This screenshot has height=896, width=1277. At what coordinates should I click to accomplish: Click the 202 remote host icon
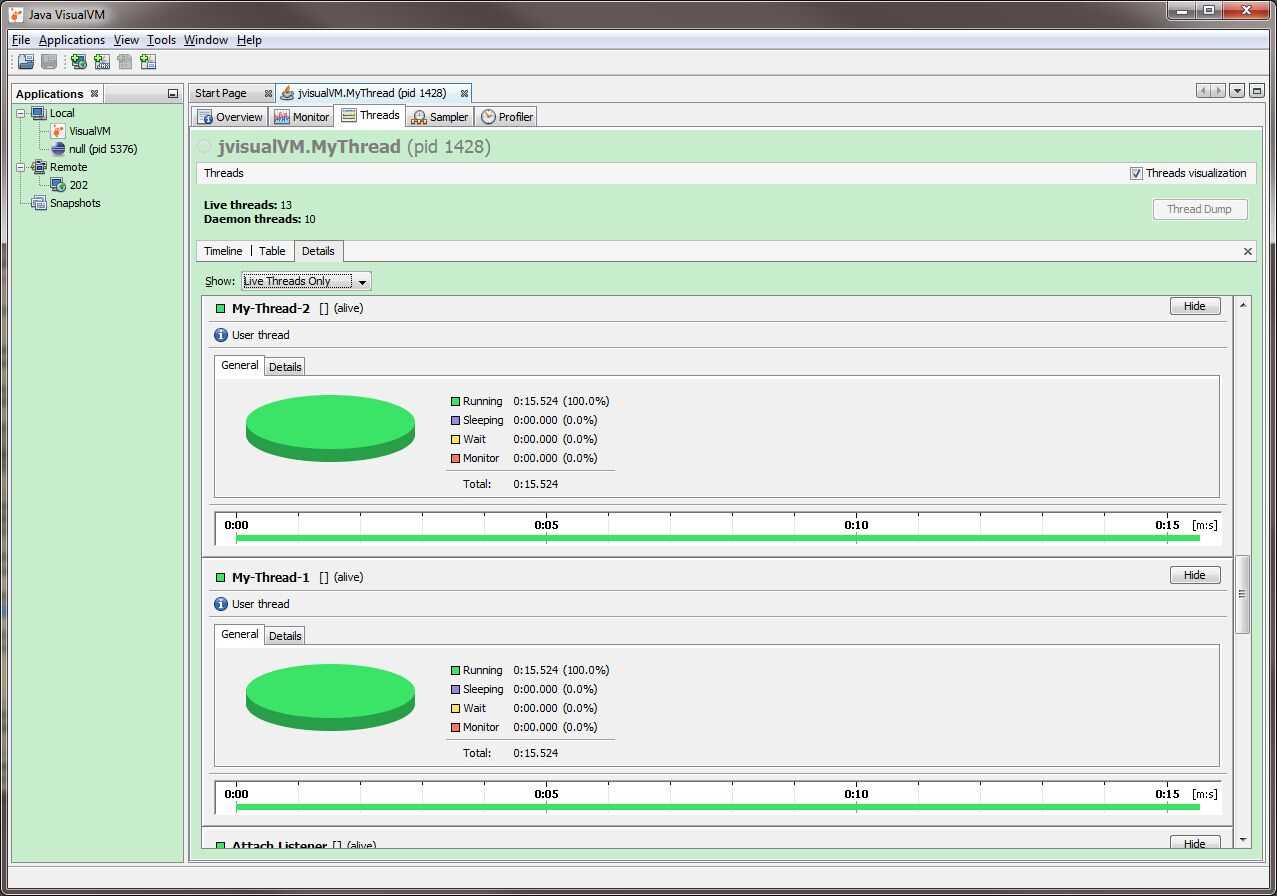coord(58,185)
